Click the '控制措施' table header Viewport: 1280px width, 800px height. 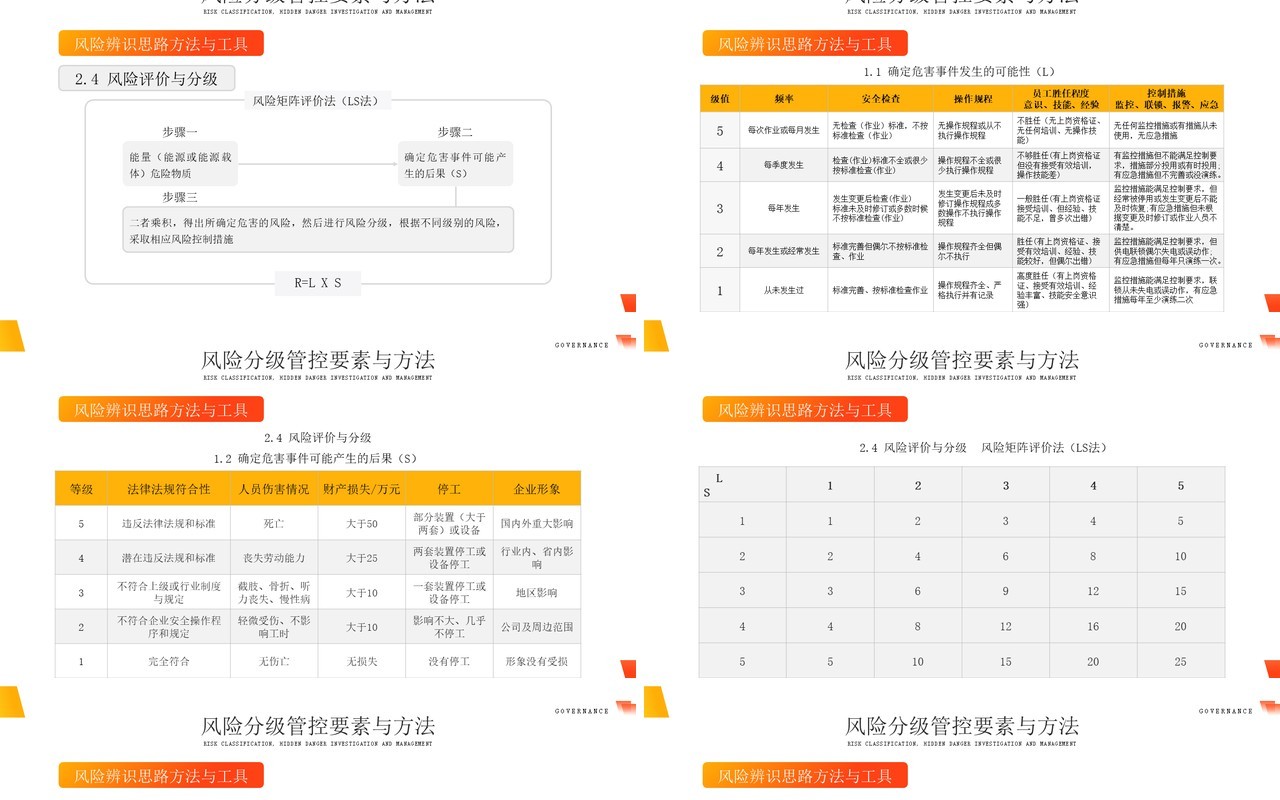click(1167, 99)
